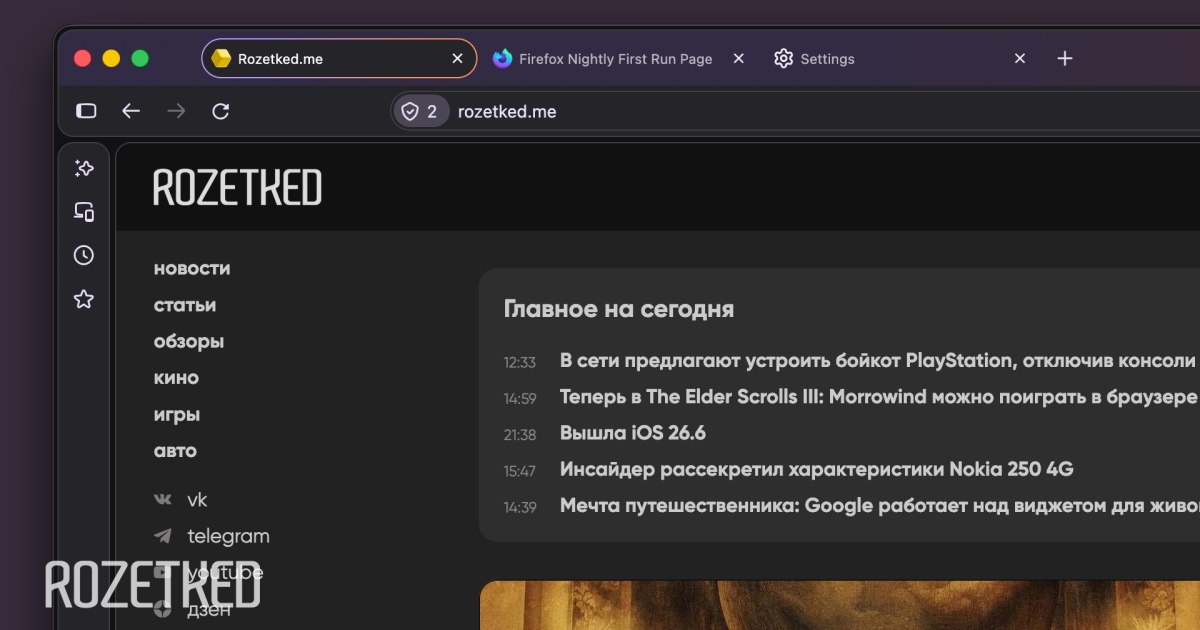Click the green fullscreen window button
The height and width of the screenshot is (630, 1200).
pyautogui.click(x=140, y=59)
